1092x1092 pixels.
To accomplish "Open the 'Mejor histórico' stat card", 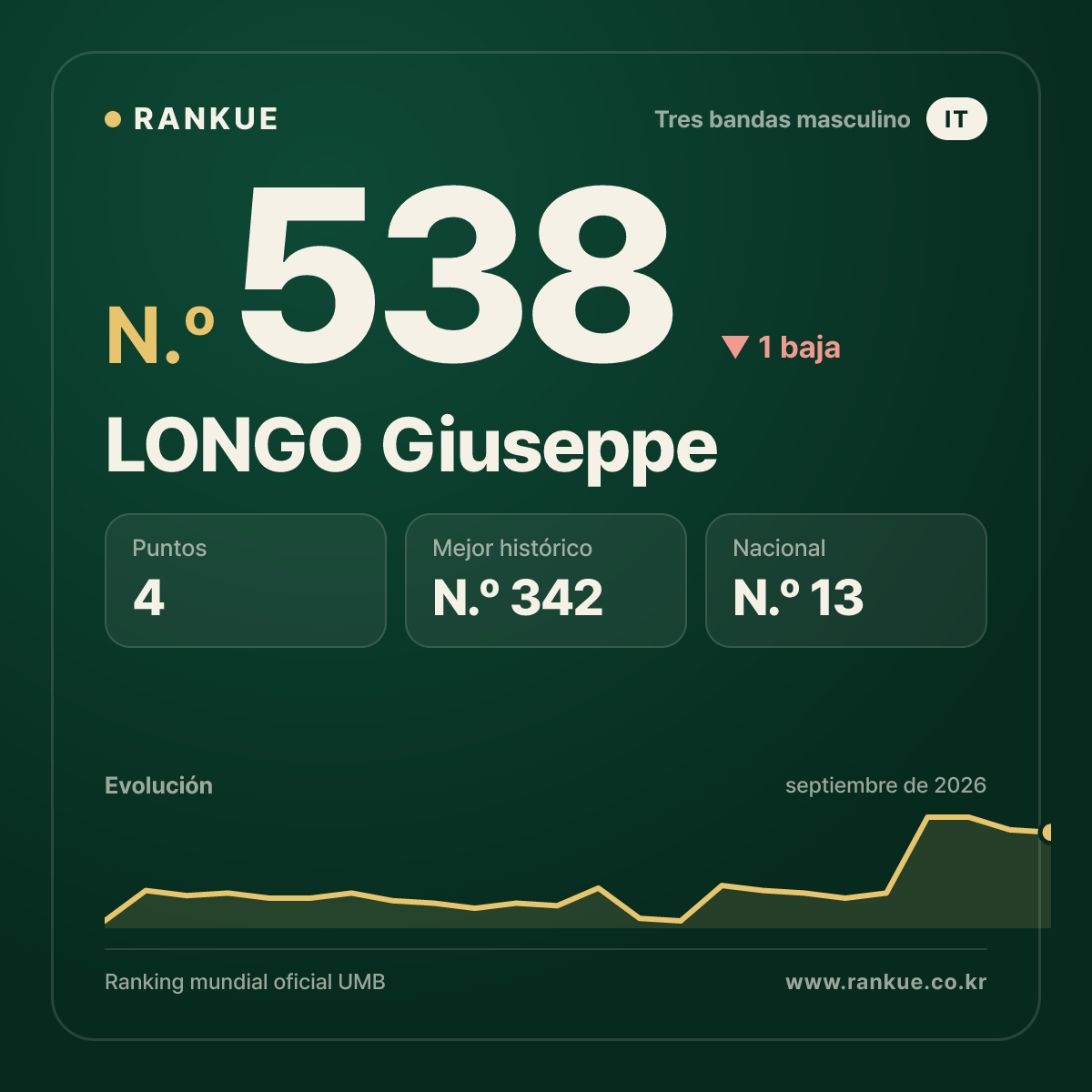I will pos(546,581).
